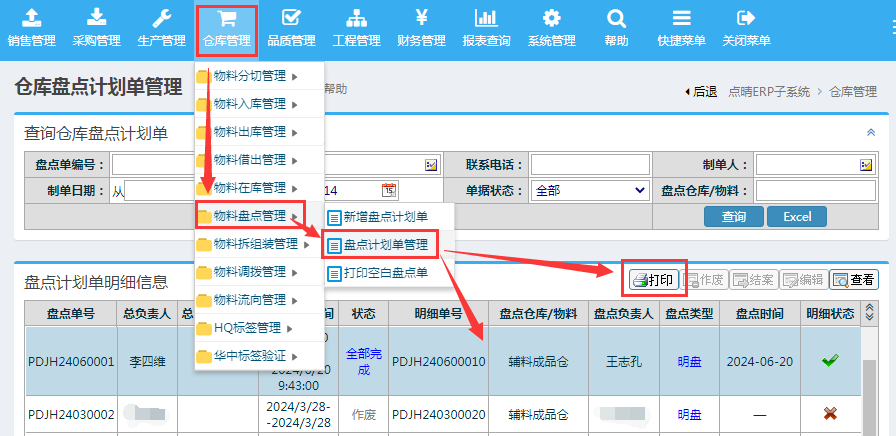
Task: Click the 查询 search button
Action: click(x=733, y=217)
